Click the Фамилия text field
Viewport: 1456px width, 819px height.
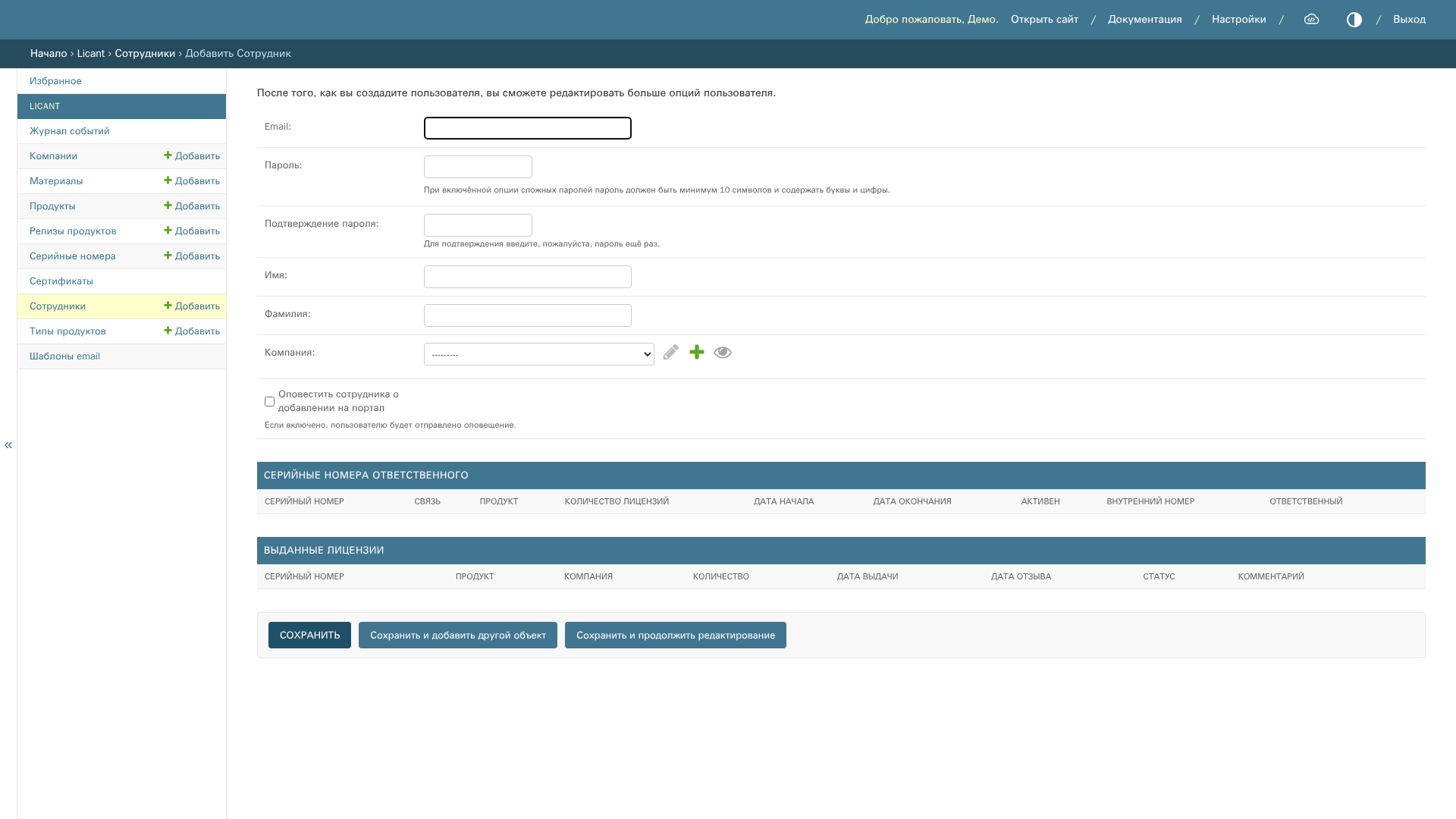tap(528, 315)
